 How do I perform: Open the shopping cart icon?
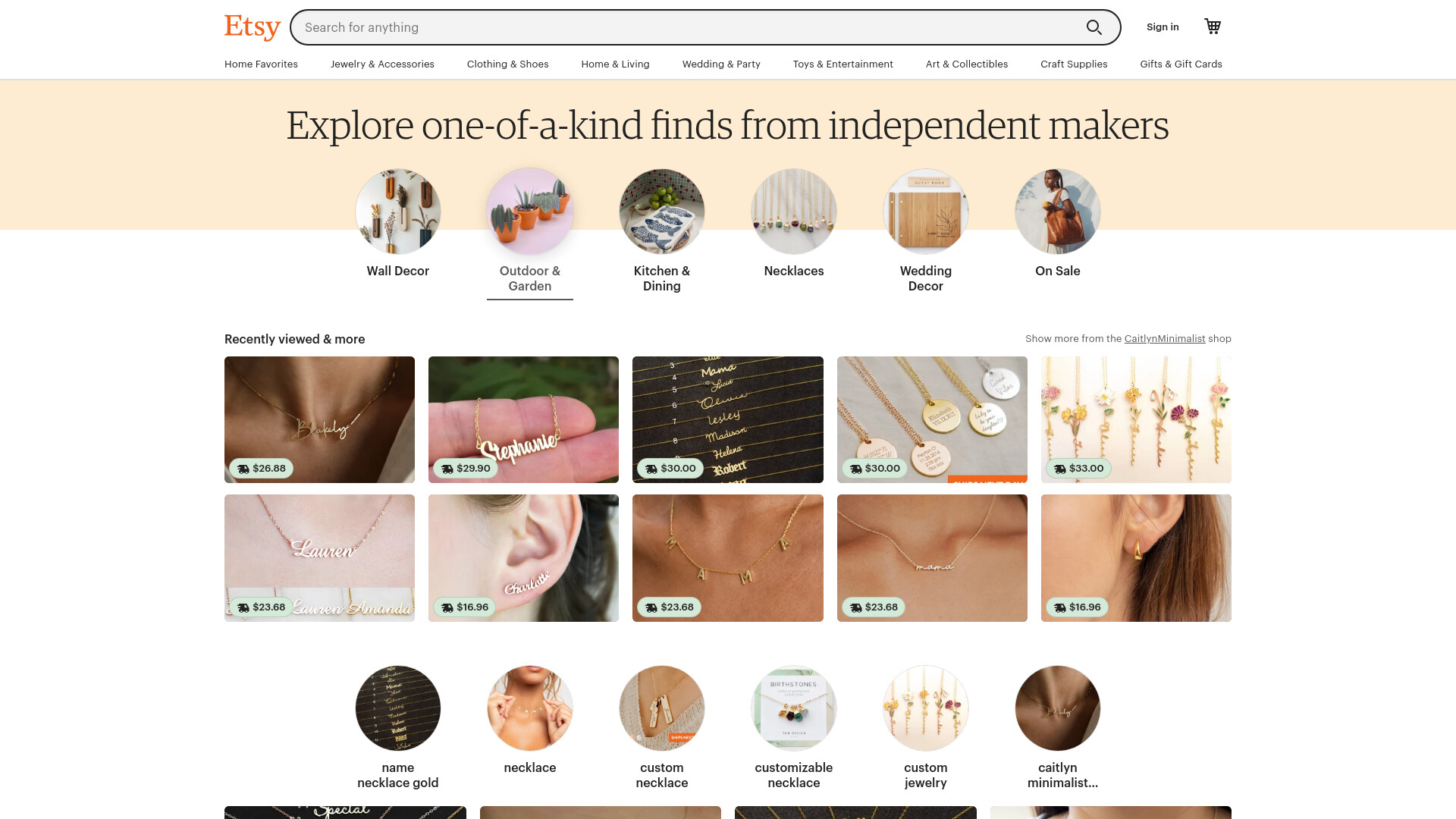tap(1213, 27)
